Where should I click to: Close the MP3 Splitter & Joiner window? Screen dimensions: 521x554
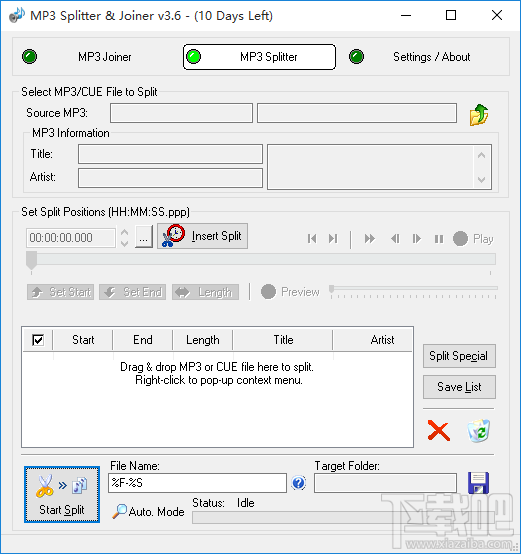(x=497, y=15)
